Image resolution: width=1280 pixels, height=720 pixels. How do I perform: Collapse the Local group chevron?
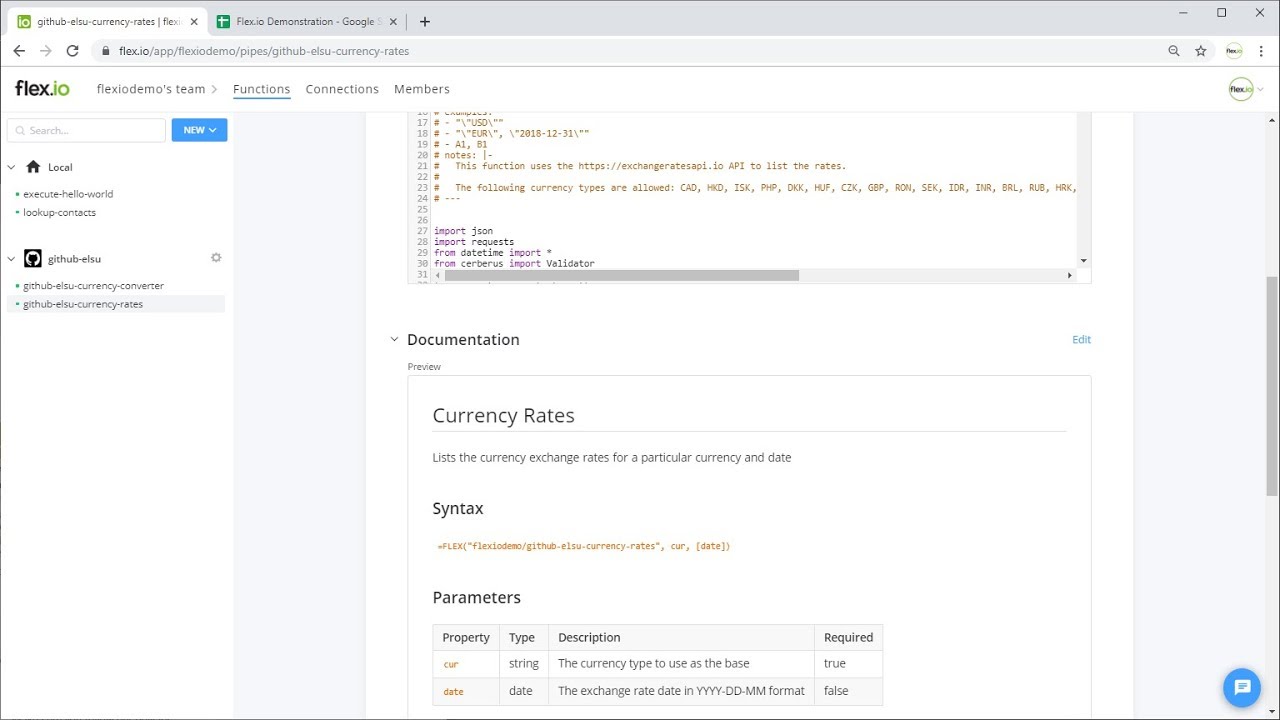12,168
